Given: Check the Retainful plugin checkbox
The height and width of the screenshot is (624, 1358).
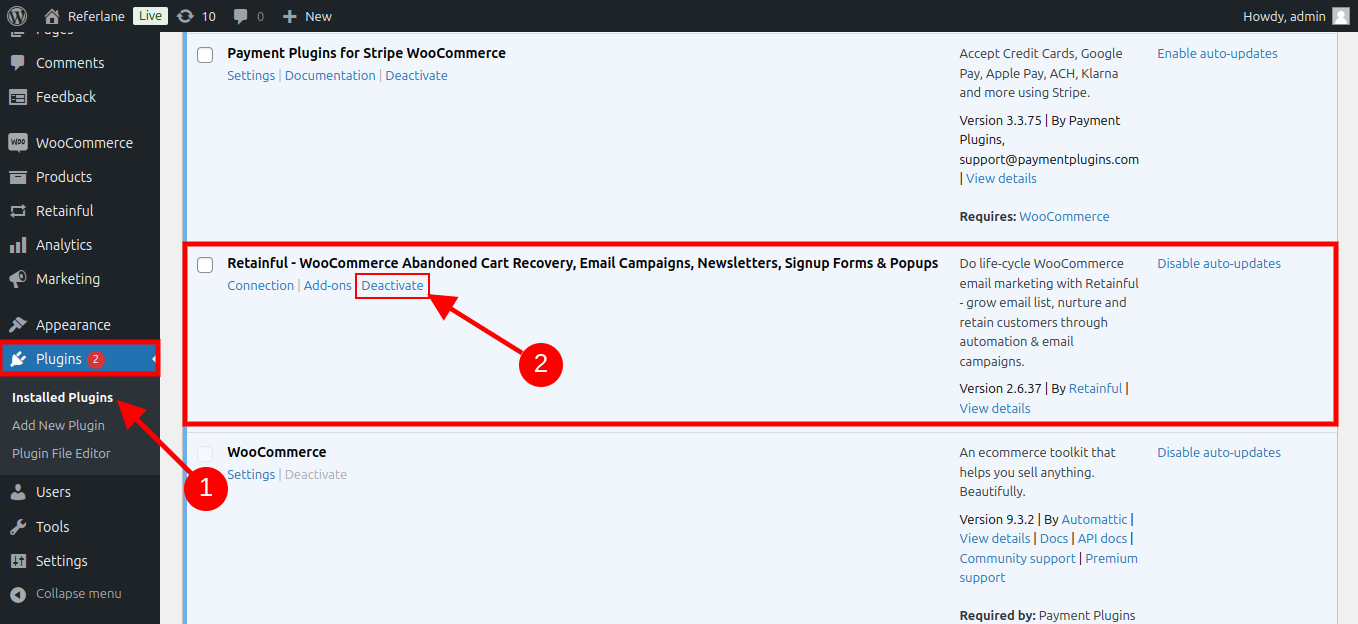Looking at the screenshot, I should click(205, 265).
